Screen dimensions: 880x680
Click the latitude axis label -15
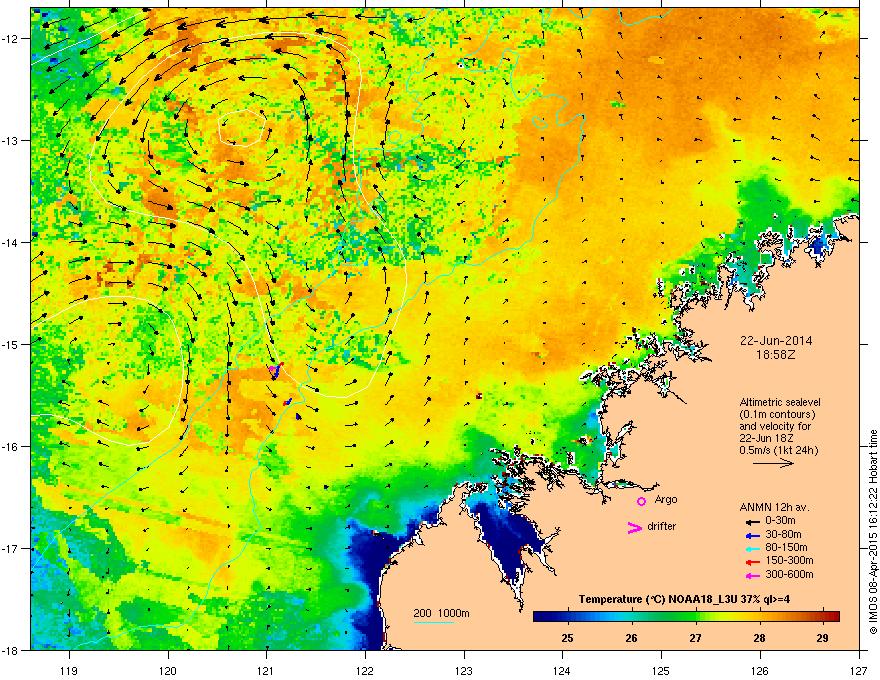(x=10, y=344)
